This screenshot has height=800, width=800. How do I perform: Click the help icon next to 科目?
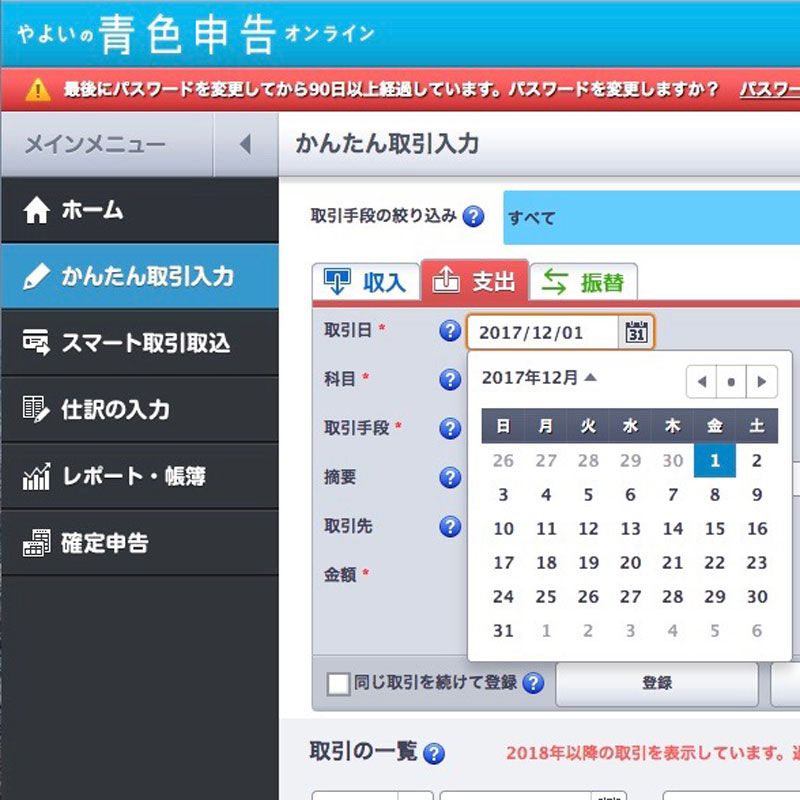[450, 380]
